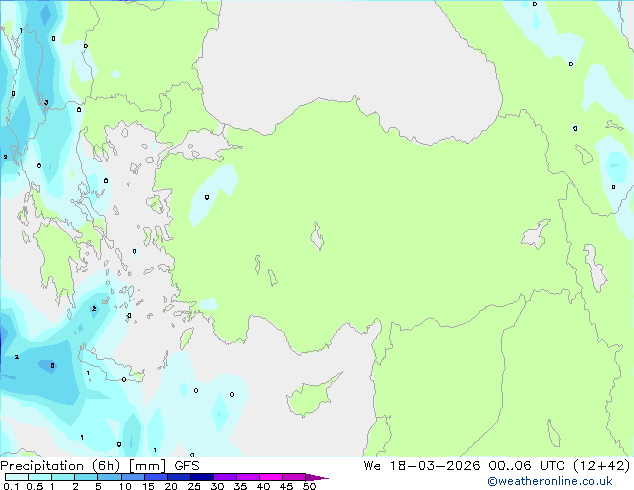This screenshot has width=634, height=490.
Task: Click the 10–15 mm legend color swatch
Action: [132, 477]
